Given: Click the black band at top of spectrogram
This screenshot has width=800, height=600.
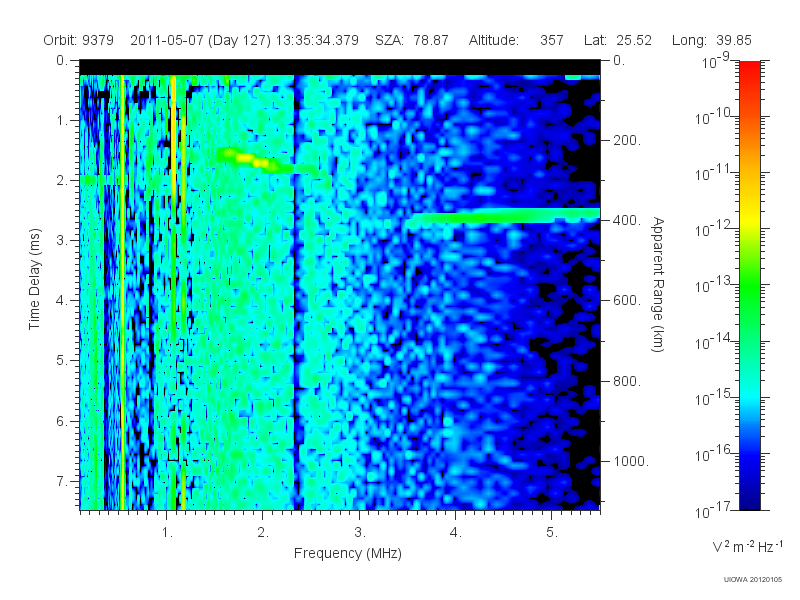Looking at the screenshot, I should 340,67.
